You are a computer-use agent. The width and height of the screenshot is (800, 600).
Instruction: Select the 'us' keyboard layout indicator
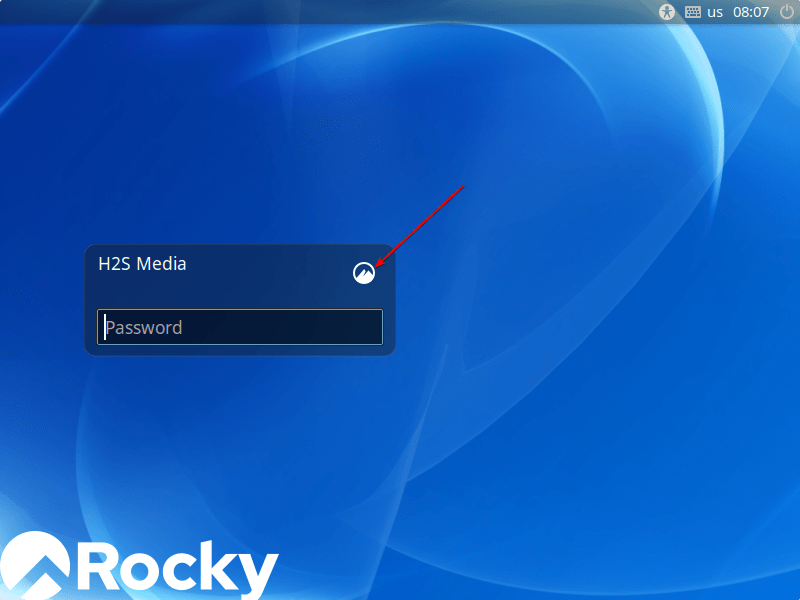[715, 12]
